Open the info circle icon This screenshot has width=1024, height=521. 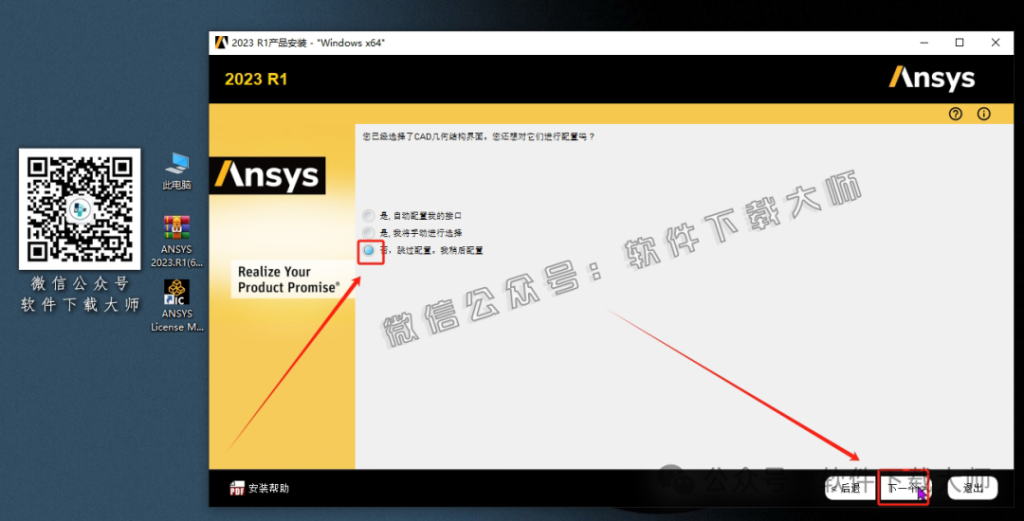[x=984, y=114]
